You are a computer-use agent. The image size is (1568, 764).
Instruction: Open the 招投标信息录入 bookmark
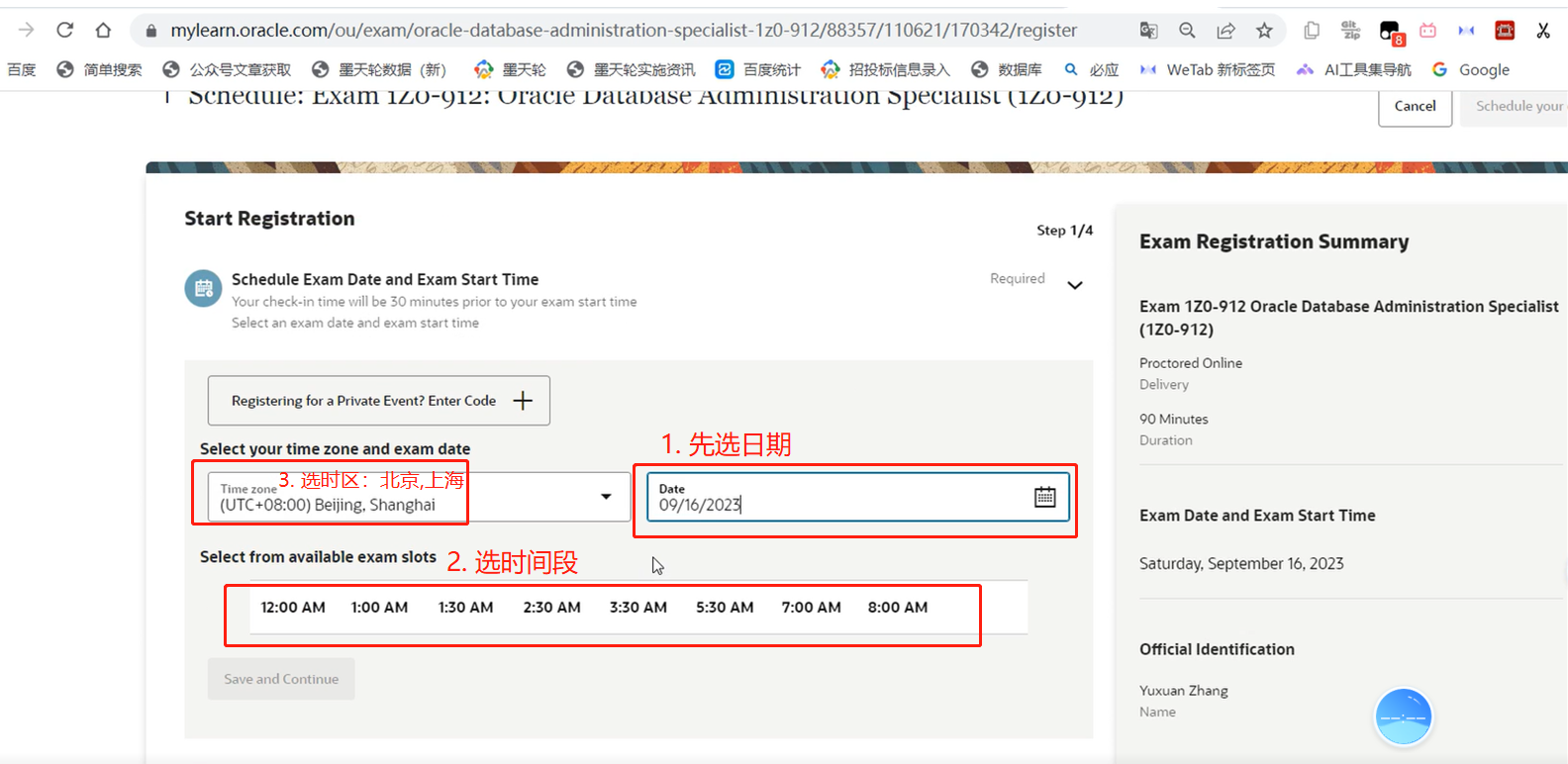(885, 69)
